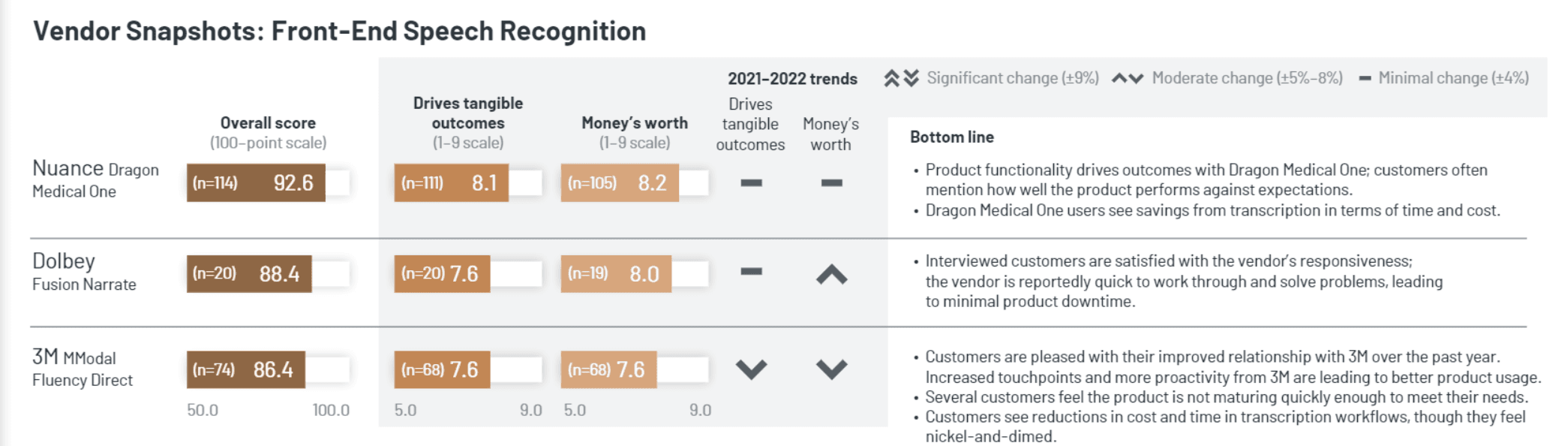
Task: Click 3M's Drives tangible outcomes down arrow
Action: pos(751,369)
